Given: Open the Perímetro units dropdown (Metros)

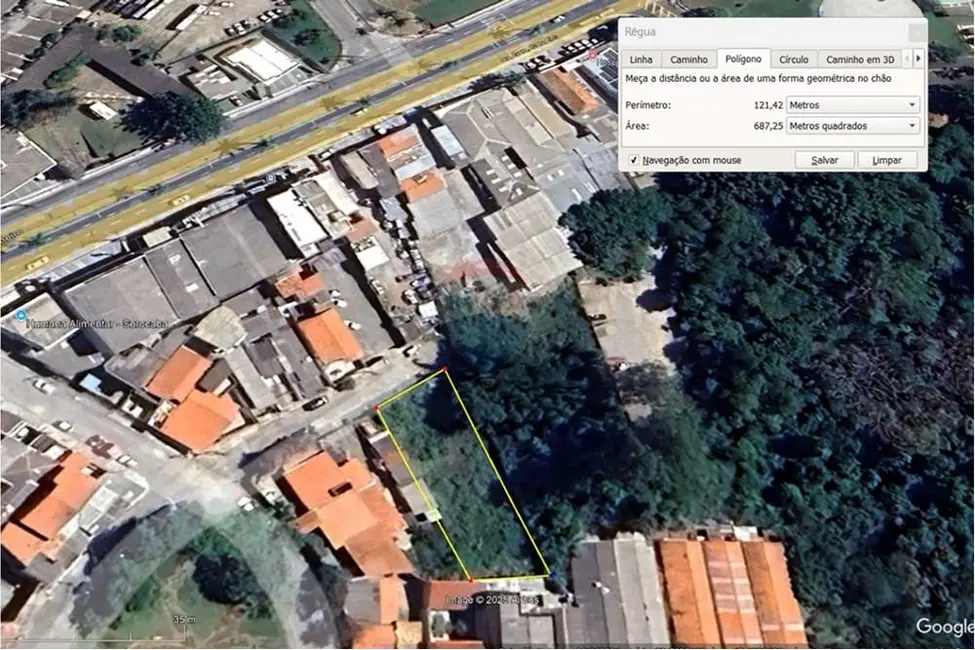Looking at the screenshot, I should (x=852, y=105).
